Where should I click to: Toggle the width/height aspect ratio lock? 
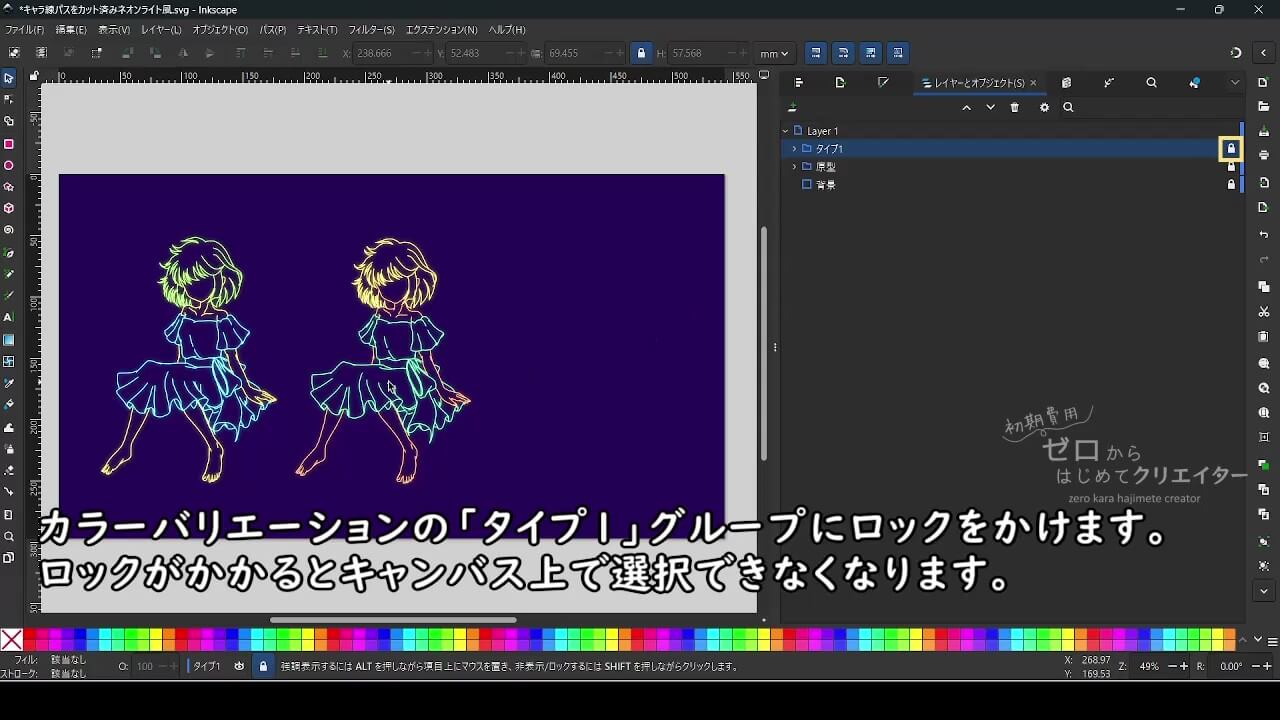point(641,53)
